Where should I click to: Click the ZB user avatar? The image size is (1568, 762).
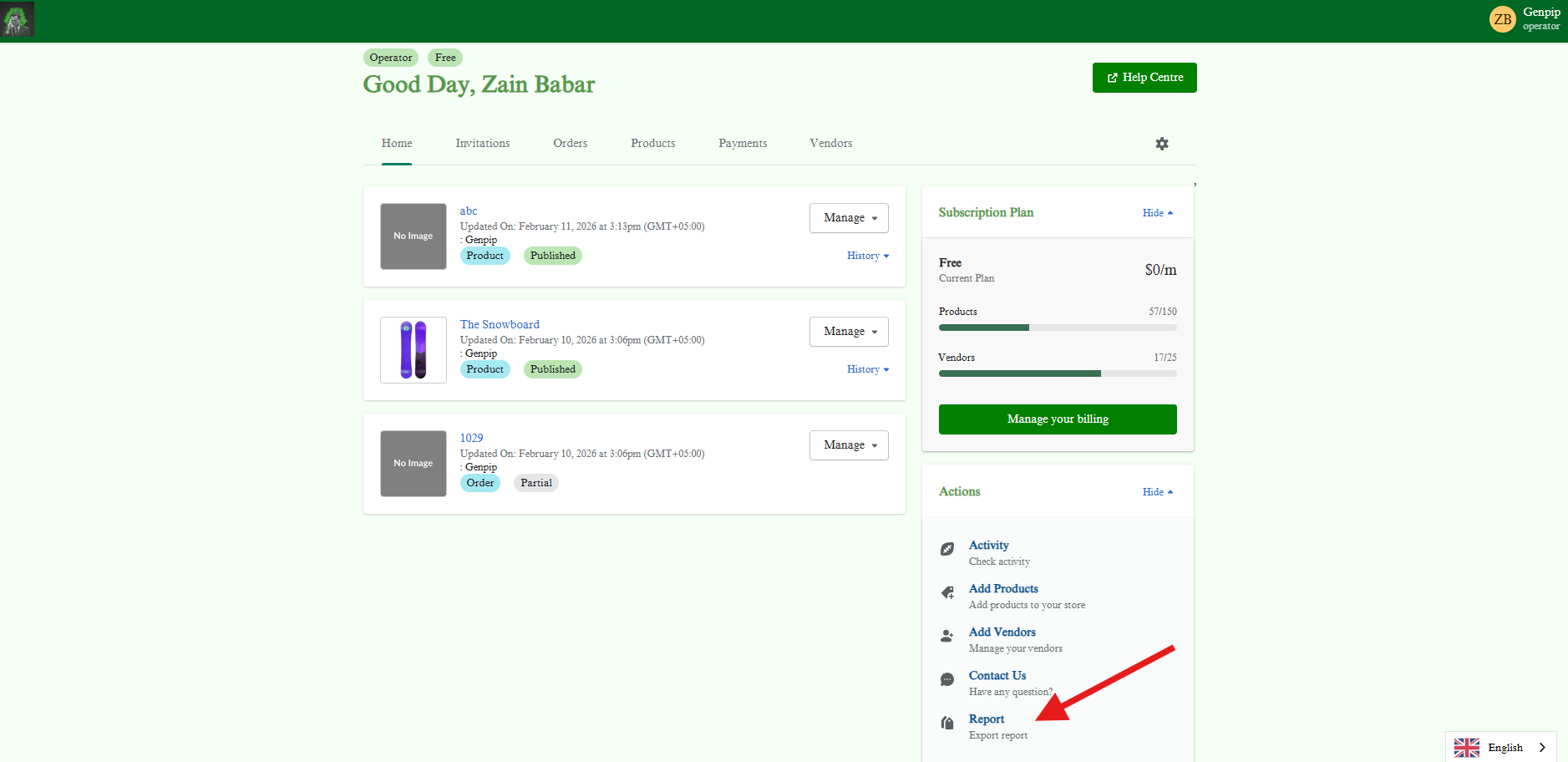pyautogui.click(x=1502, y=19)
